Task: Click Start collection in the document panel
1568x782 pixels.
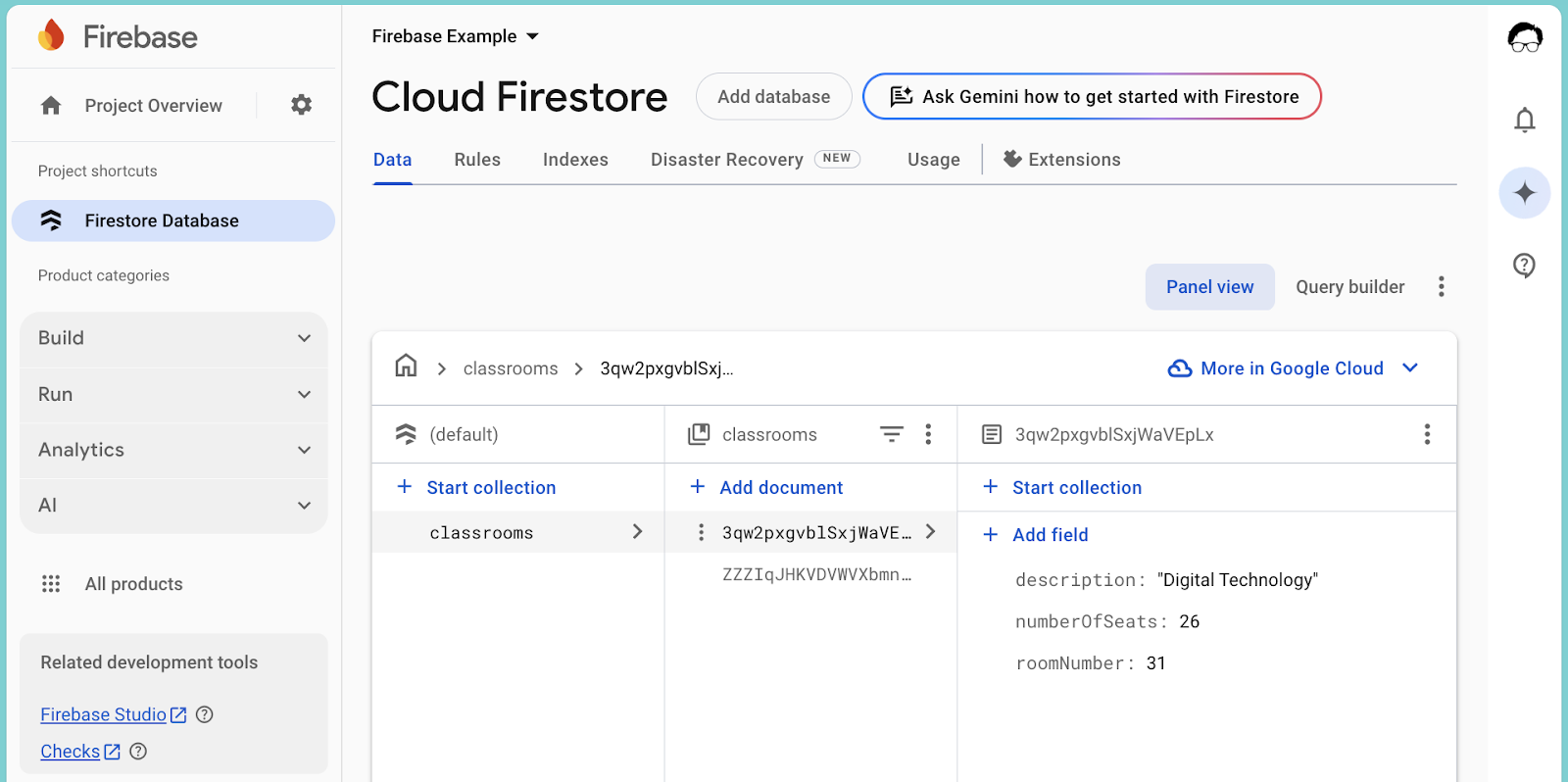Action: 1062,487
